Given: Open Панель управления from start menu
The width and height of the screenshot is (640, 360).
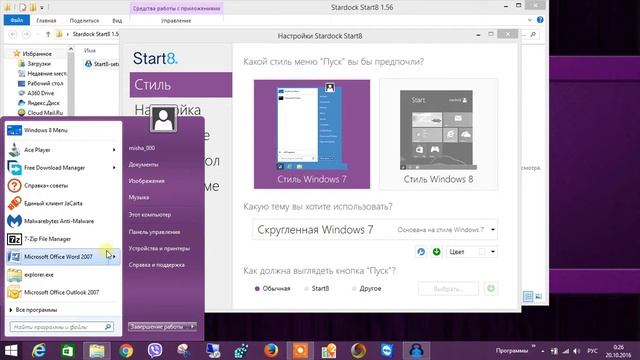Looking at the screenshot, I should [x=154, y=232].
